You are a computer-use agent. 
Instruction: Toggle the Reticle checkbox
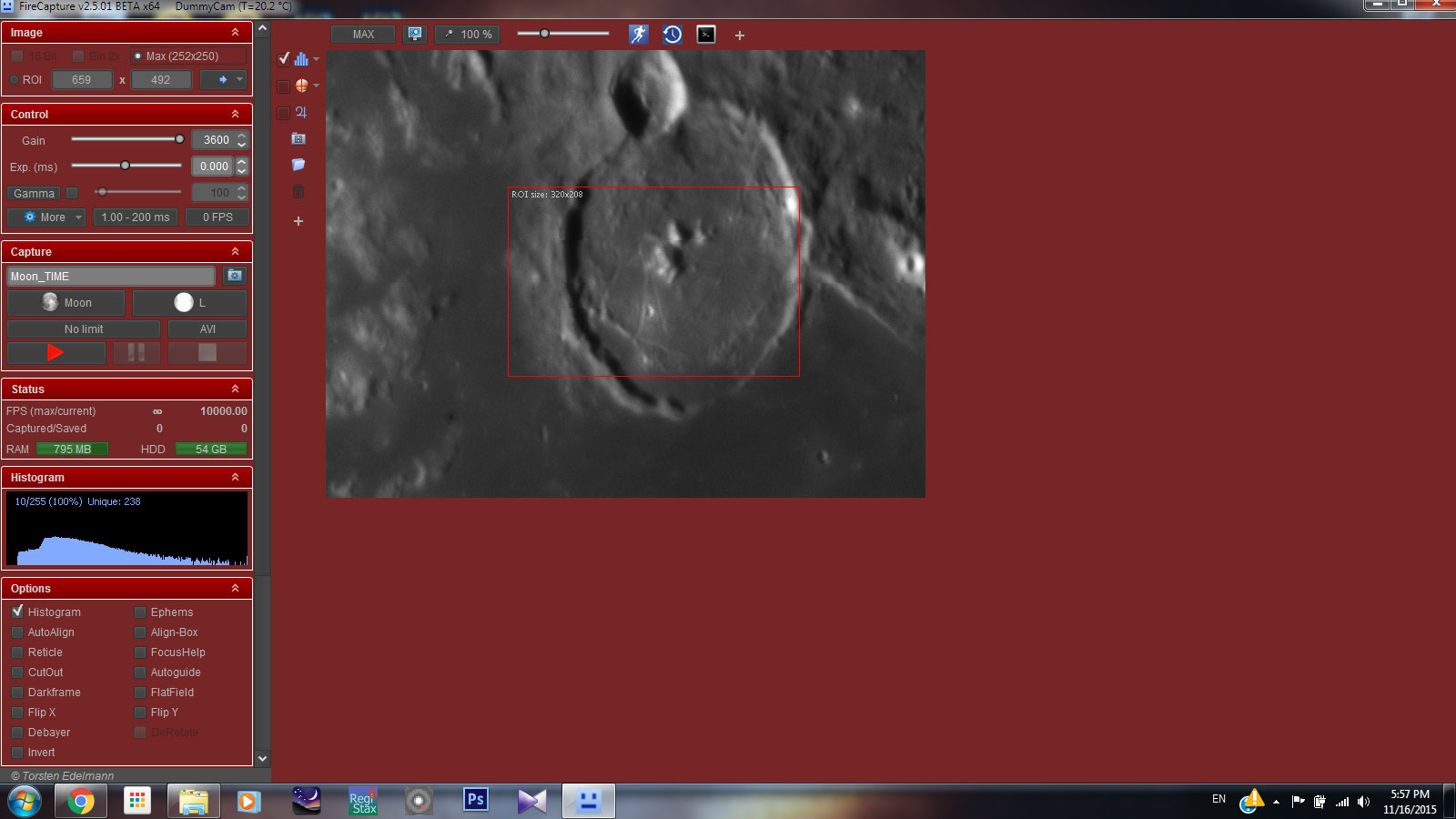[17, 652]
